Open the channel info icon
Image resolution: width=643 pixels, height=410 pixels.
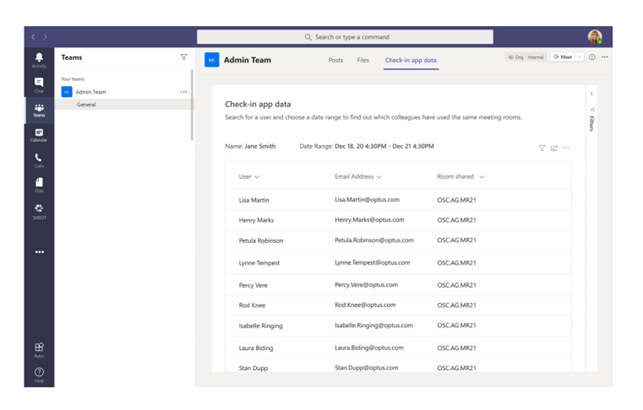tap(592, 57)
